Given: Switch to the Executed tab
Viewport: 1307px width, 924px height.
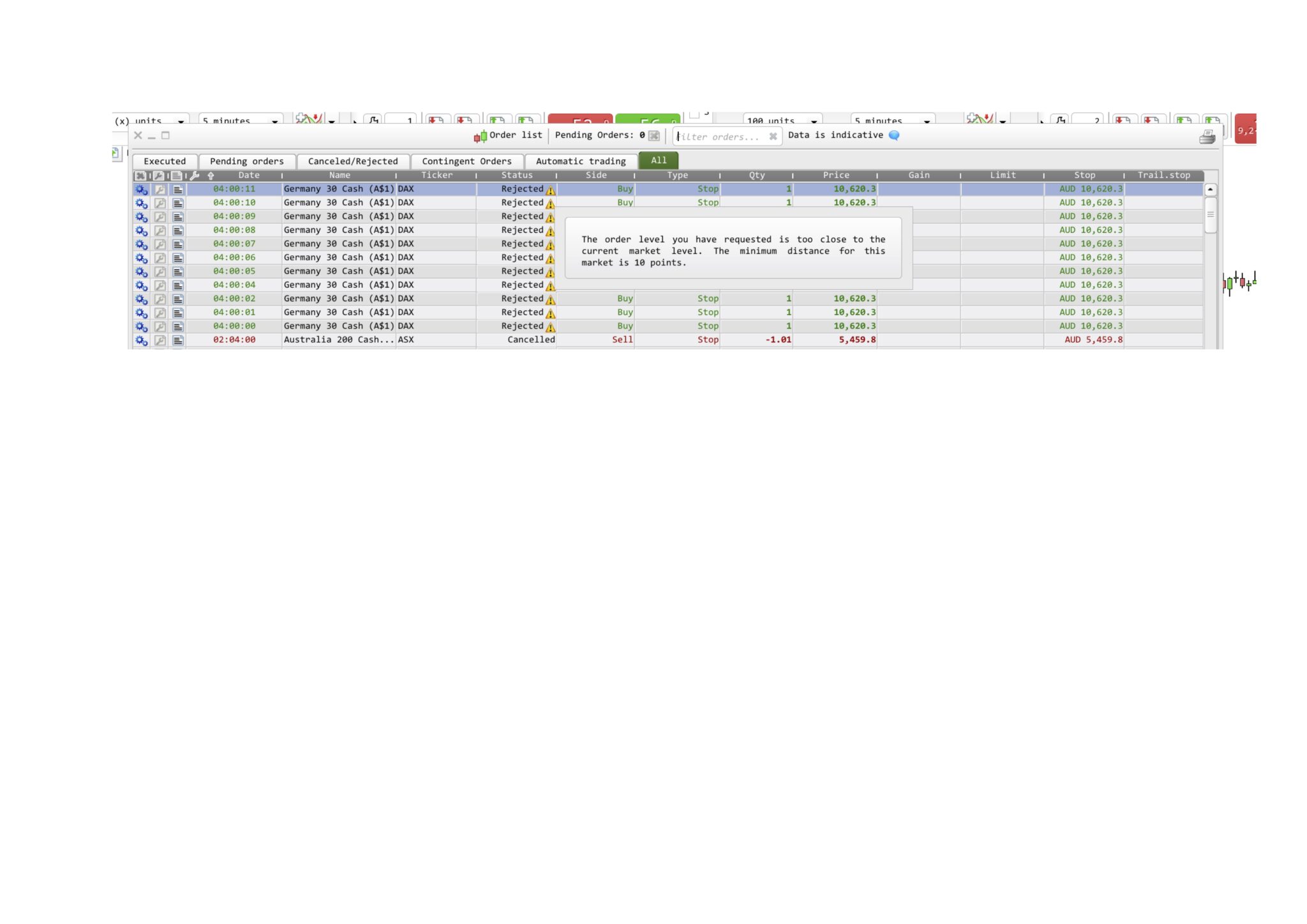Looking at the screenshot, I should [165, 161].
